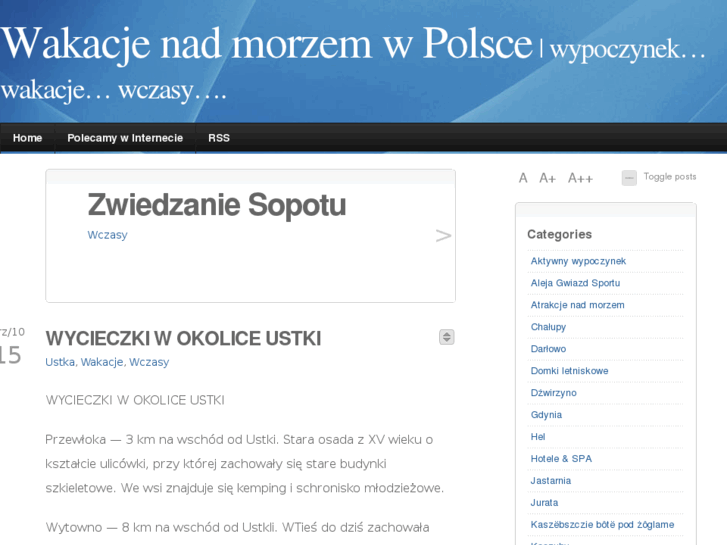Click the plain WYCIECZKI W OKOLICE USTKI subheading text
The width and height of the screenshot is (727, 545).
(135, 400)
